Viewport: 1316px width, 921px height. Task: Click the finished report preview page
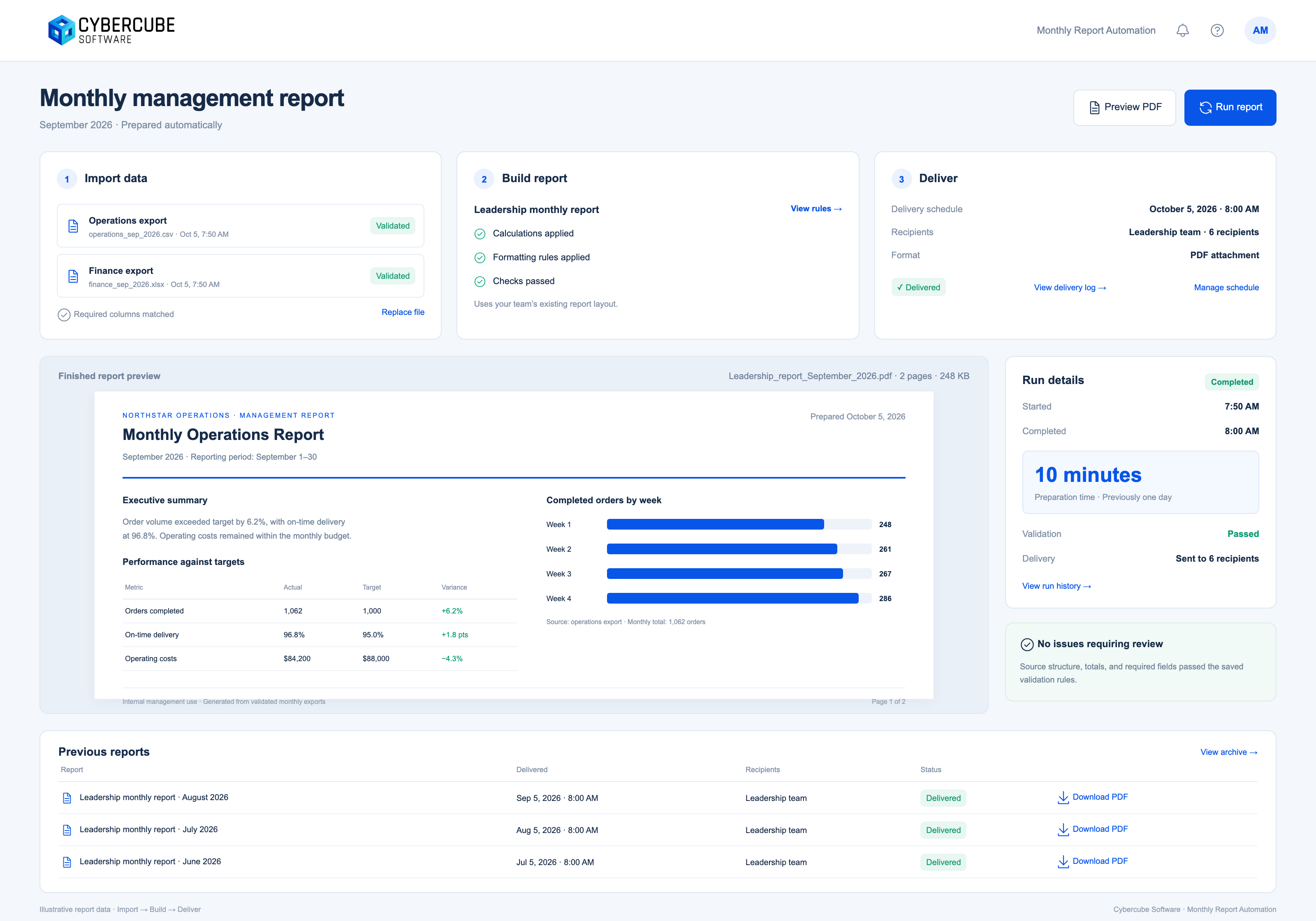tap(514, 545)
